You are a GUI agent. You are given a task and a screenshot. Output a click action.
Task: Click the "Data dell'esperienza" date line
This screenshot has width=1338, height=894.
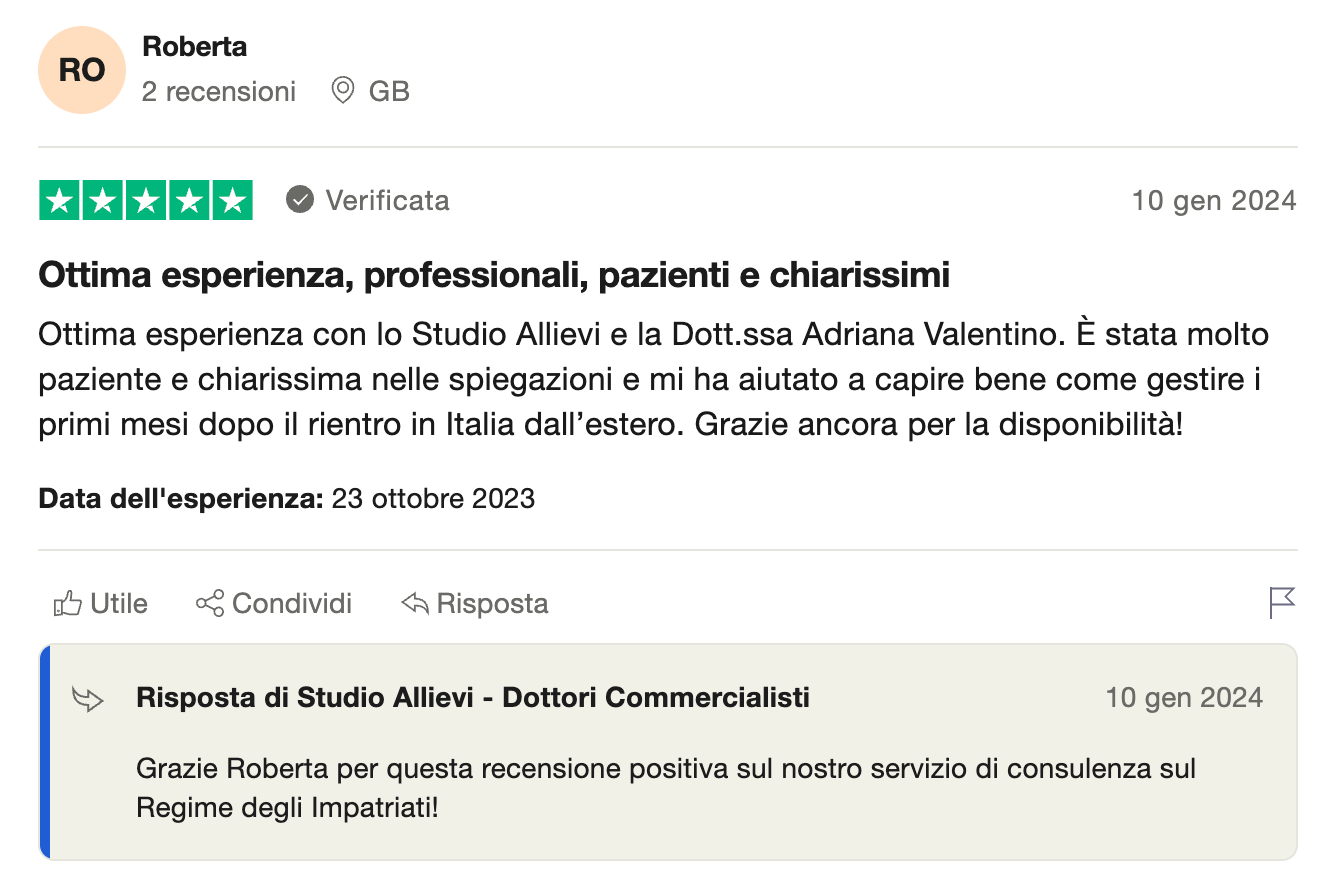pyautogui.click(x=286, y=498)
